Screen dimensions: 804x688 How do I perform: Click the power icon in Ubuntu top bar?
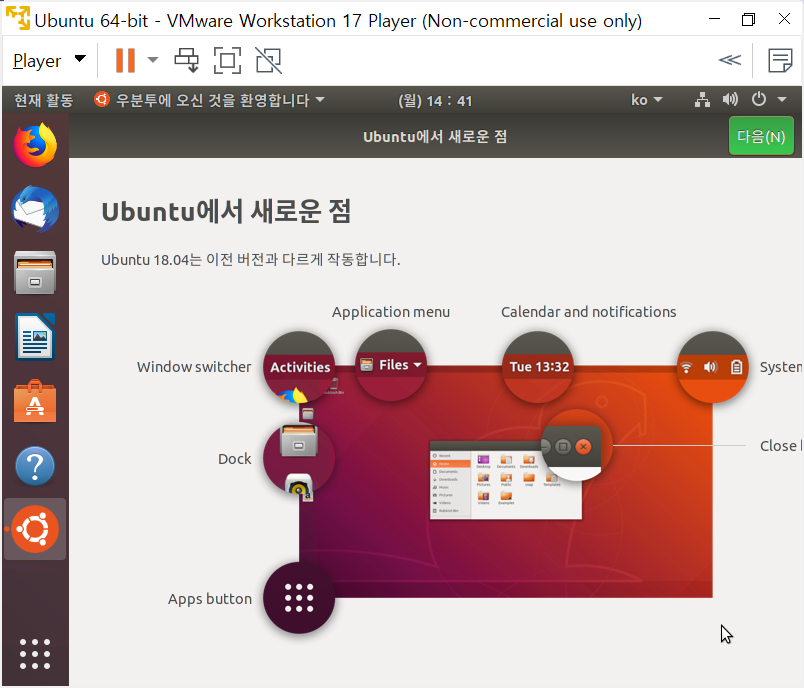[759, 99]
